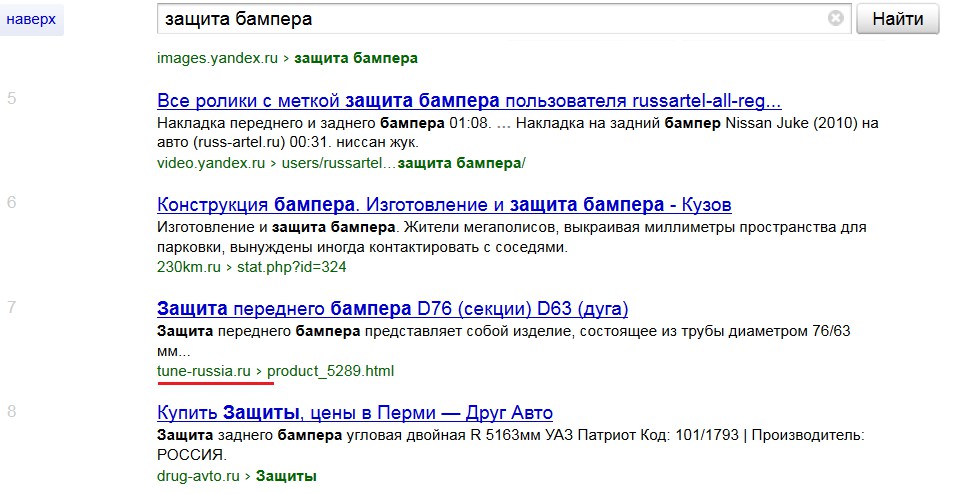
Task: Click snippet line парковки, вынуждены иногда контактировать
Action: click(362, 248)
